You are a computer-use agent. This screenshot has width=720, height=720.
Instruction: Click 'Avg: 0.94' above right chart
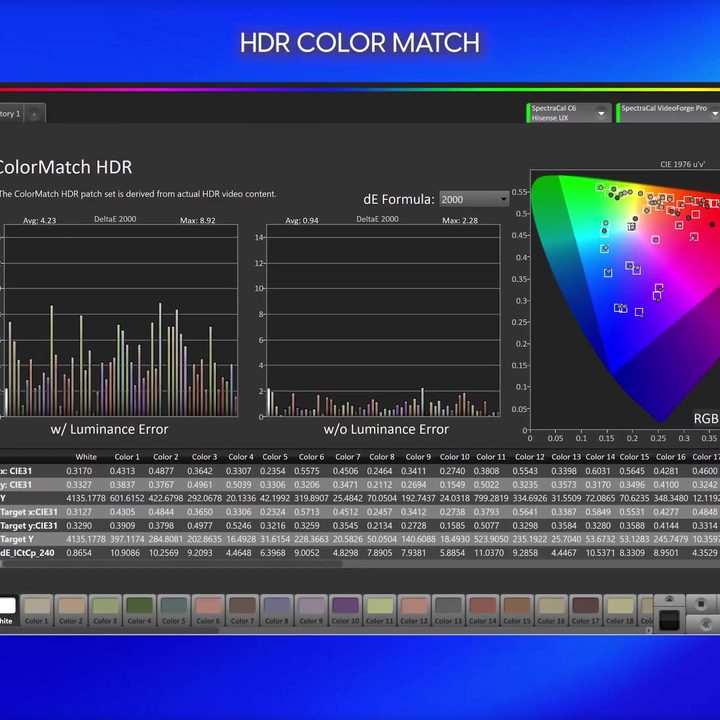click(302, 220)
